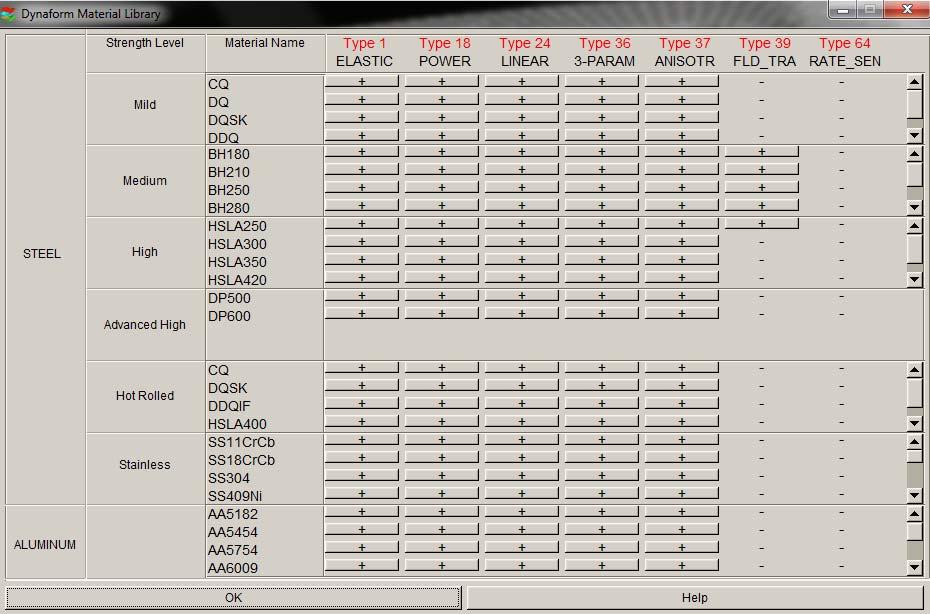This screenshot has height=614, width=930.
Task: Choose Type 1 ELASTIC for SS11CrCb
Action: click(x=362, y=440)
